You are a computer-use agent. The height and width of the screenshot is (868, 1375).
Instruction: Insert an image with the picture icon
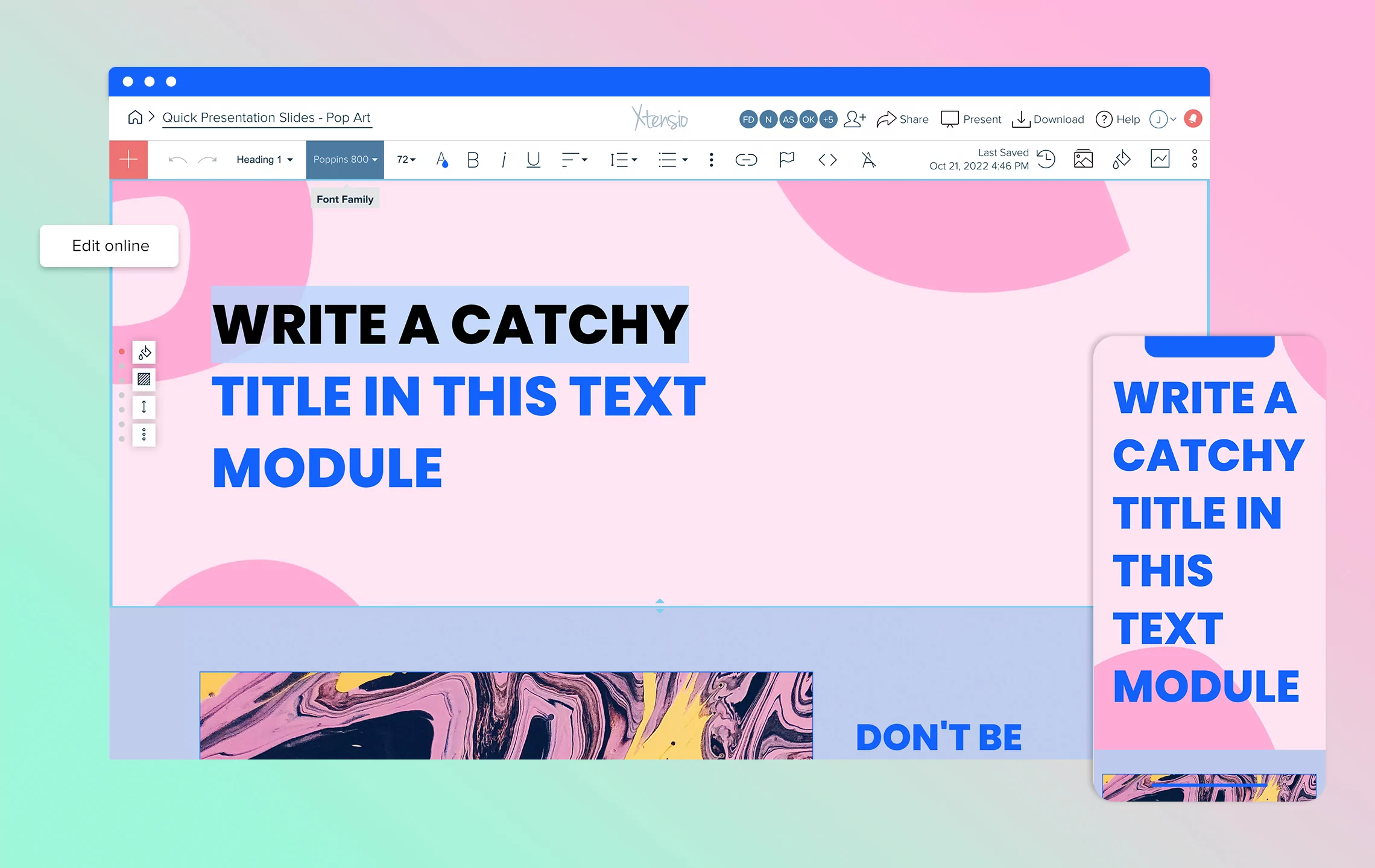point(1083,159)
